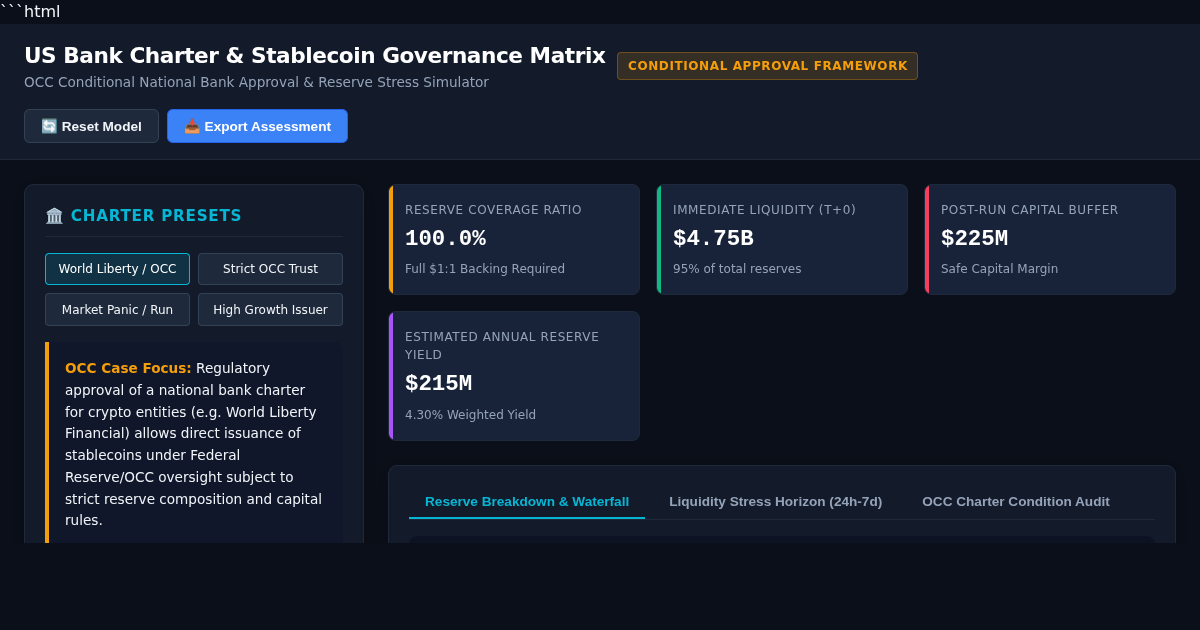The image size is (1200, 630).
Task: Click the Reserve Coverage Ratio card
Action: point(514,240)
